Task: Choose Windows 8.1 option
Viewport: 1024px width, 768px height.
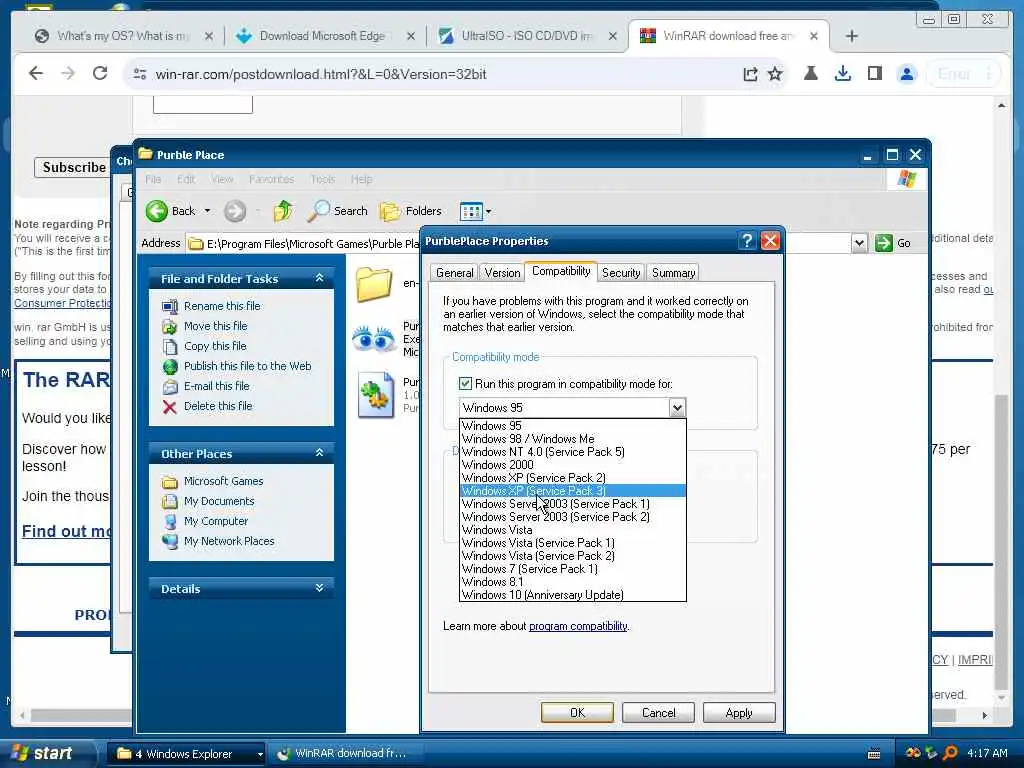Action: click(x=572, y=582)
